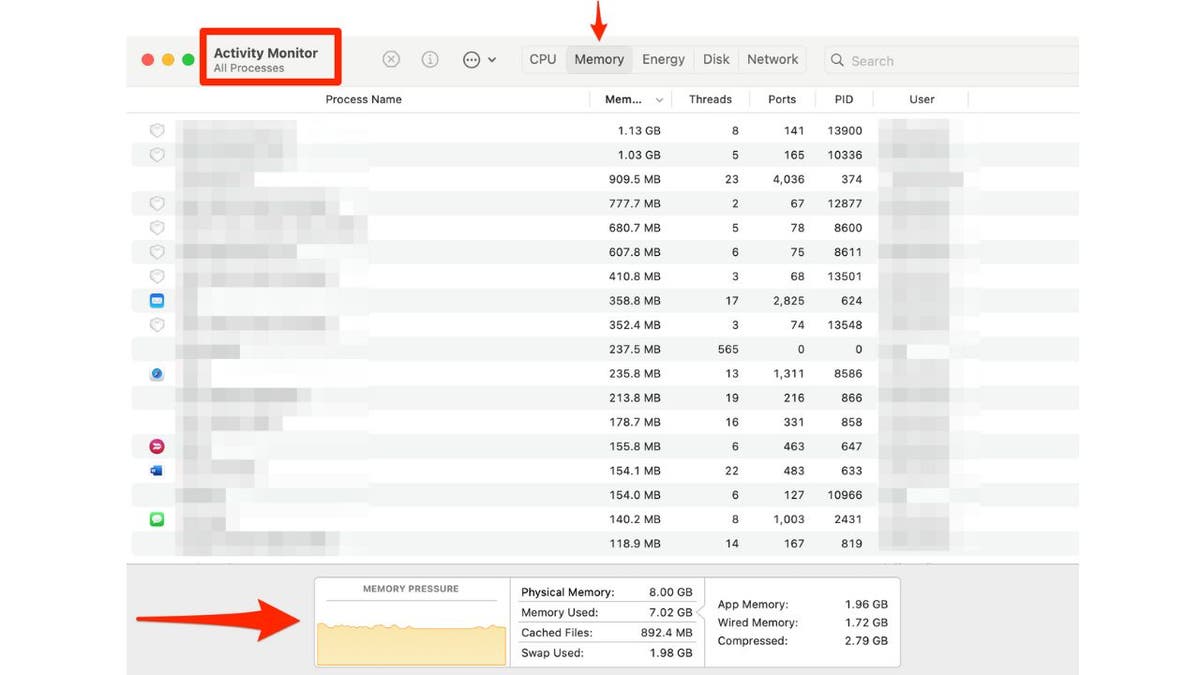Select the 118.9 MB memory value
The image size is (1200, 675).
pyautogui.click(x=634, y=544)
